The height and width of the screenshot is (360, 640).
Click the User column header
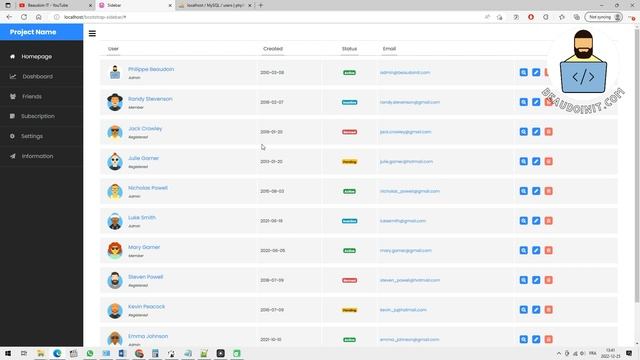[113, 49]
